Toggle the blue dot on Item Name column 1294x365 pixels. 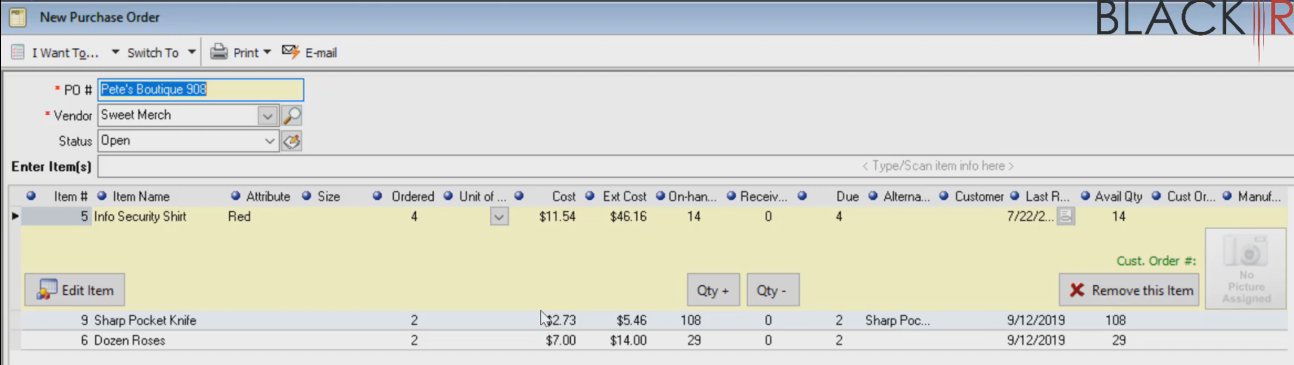[x=103, y=196]
